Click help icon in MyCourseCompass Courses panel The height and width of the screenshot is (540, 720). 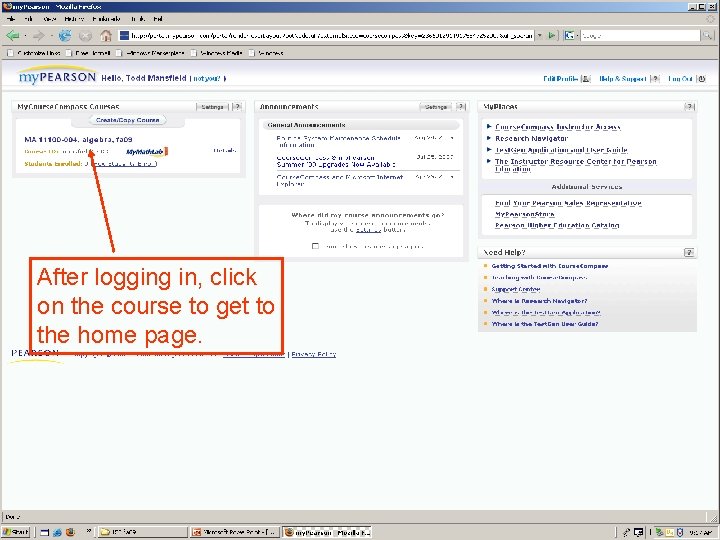(x=237, y=107)
